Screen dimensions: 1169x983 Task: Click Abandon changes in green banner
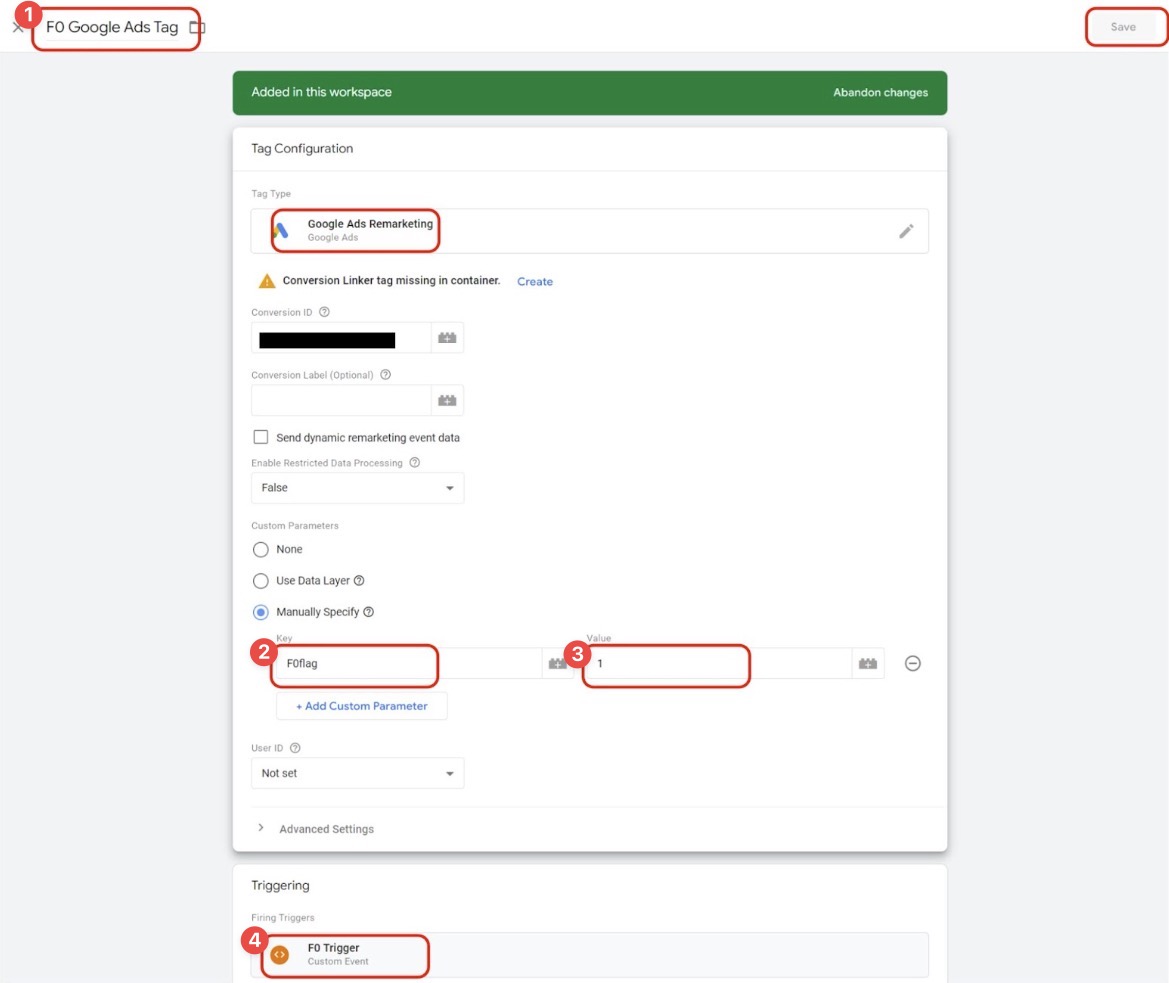(880, 92)
